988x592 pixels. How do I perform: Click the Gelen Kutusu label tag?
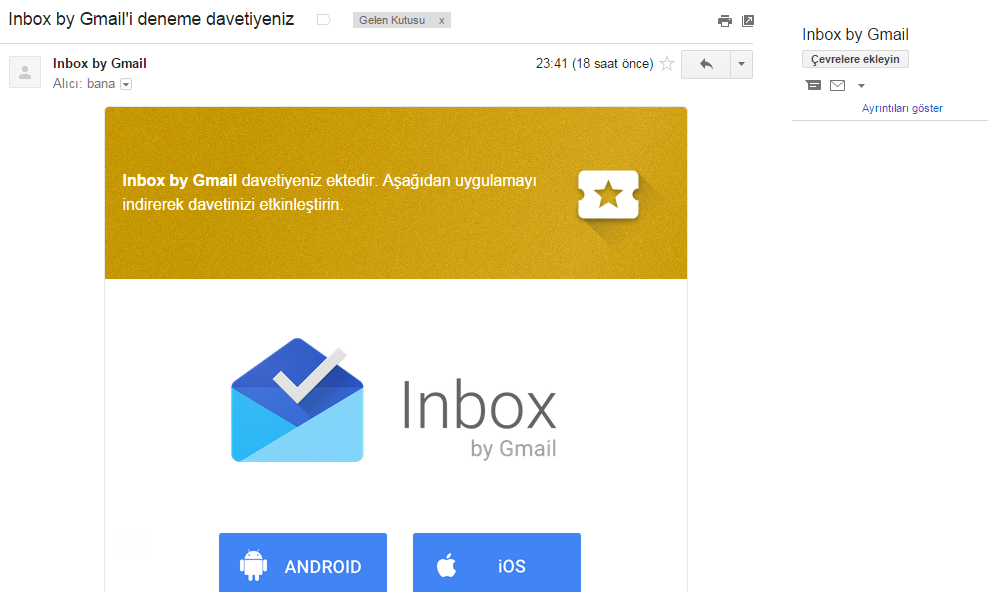tap(392, 21)
